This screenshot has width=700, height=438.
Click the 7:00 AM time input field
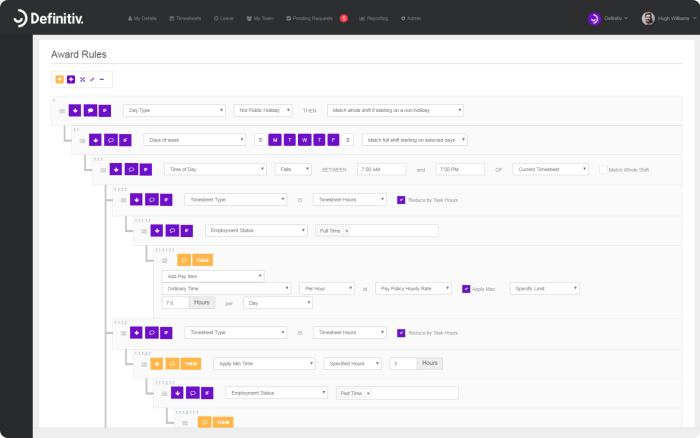(381, 170)
